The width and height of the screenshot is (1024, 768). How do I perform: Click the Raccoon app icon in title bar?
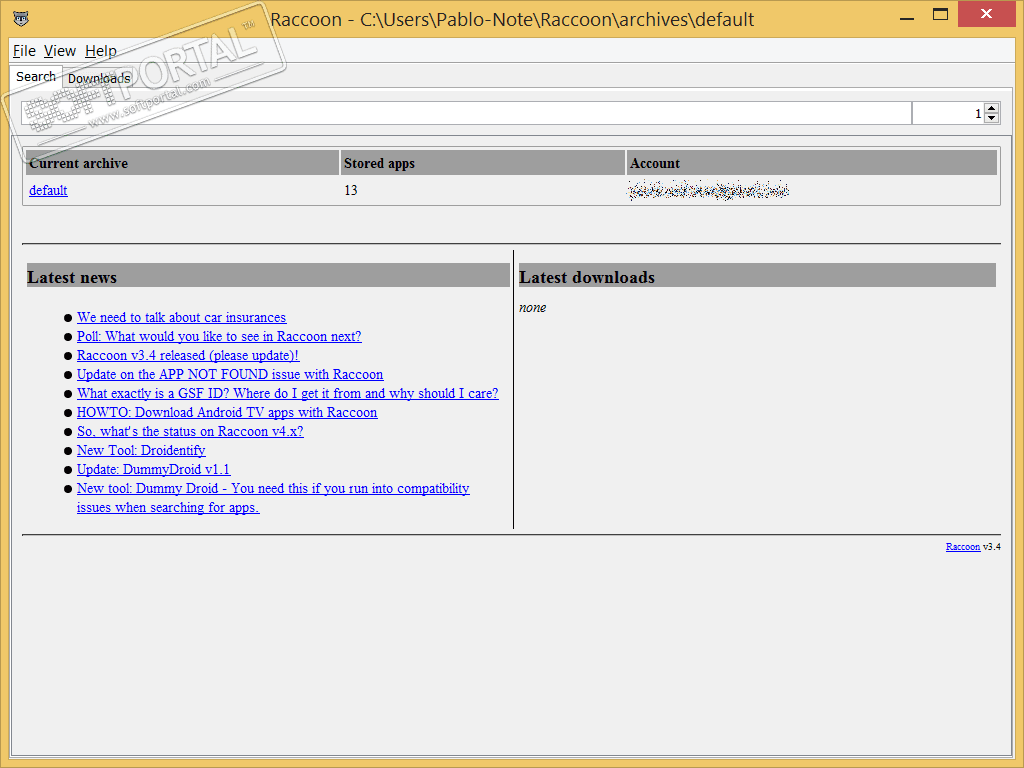coord(20,18)
